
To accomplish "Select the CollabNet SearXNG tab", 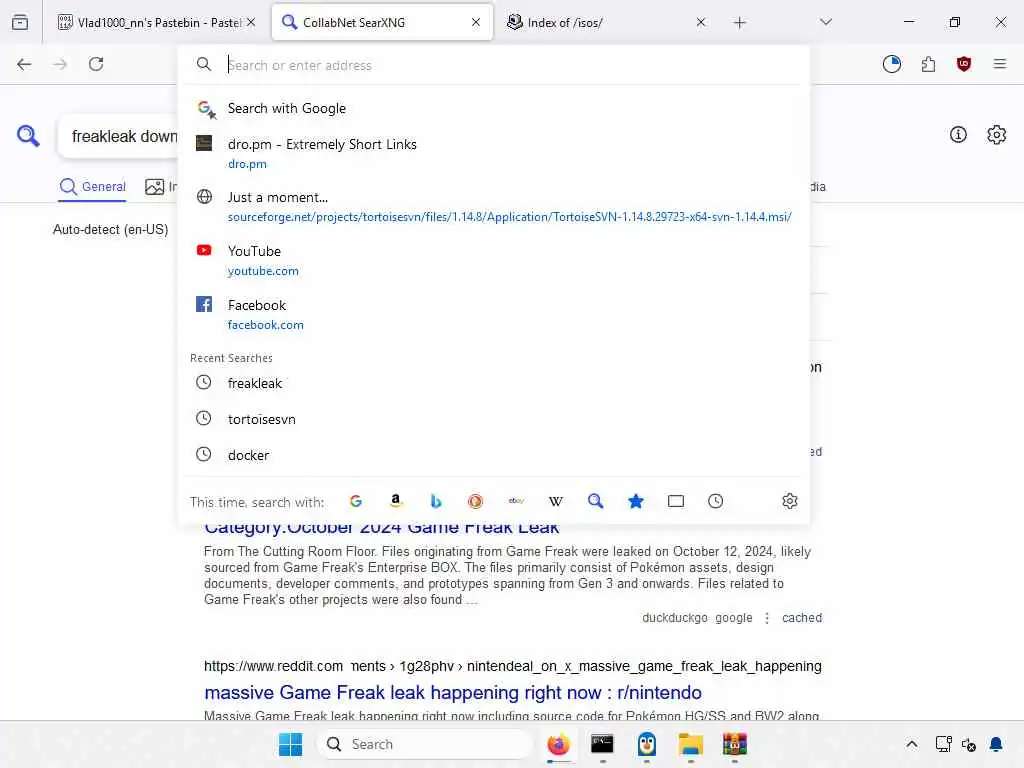I will point(382,23).
